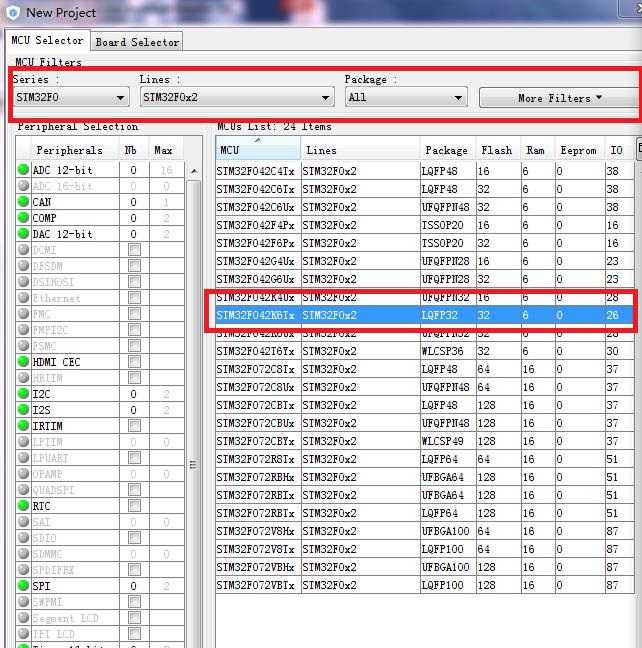642x648 pixels.
Task: Click gray status dot beside FMPI2C
Action: tap(24, 329)
